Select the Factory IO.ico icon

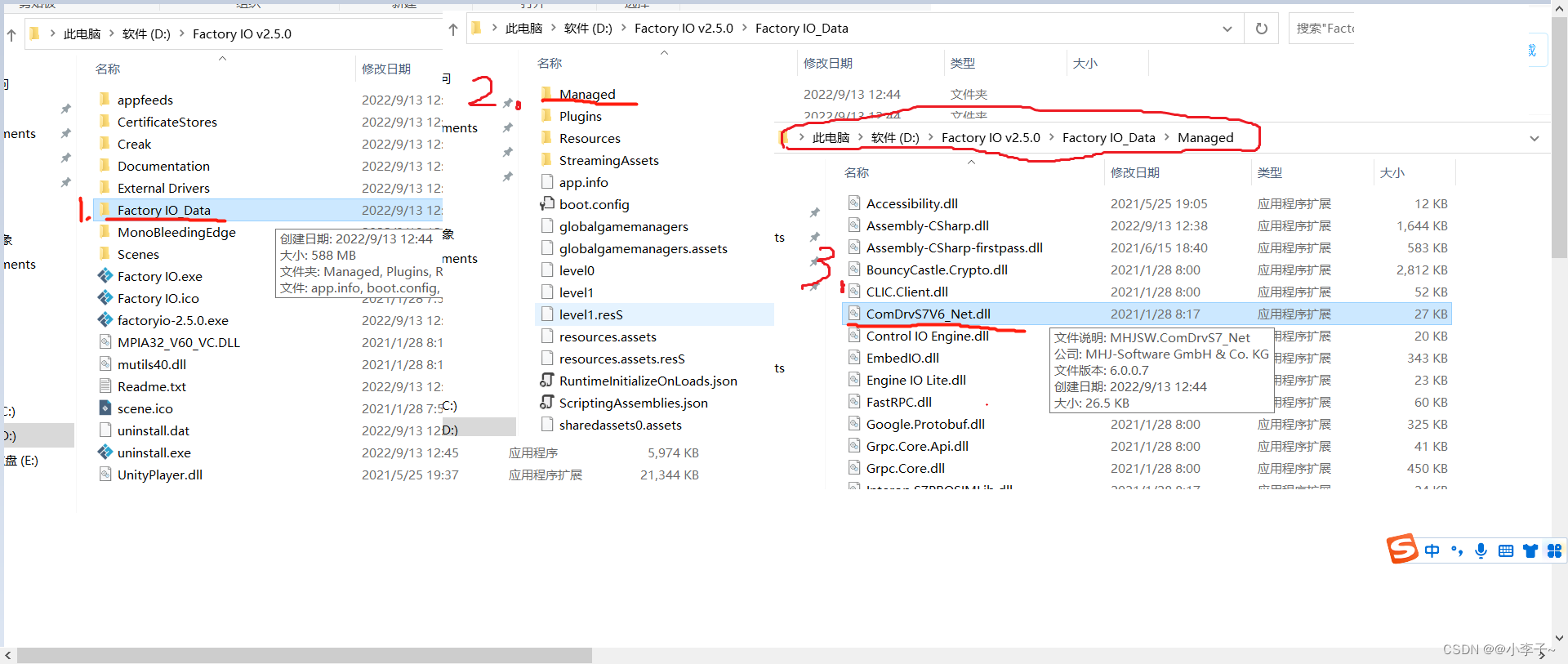pyautogui.click(x=105, y=298)
